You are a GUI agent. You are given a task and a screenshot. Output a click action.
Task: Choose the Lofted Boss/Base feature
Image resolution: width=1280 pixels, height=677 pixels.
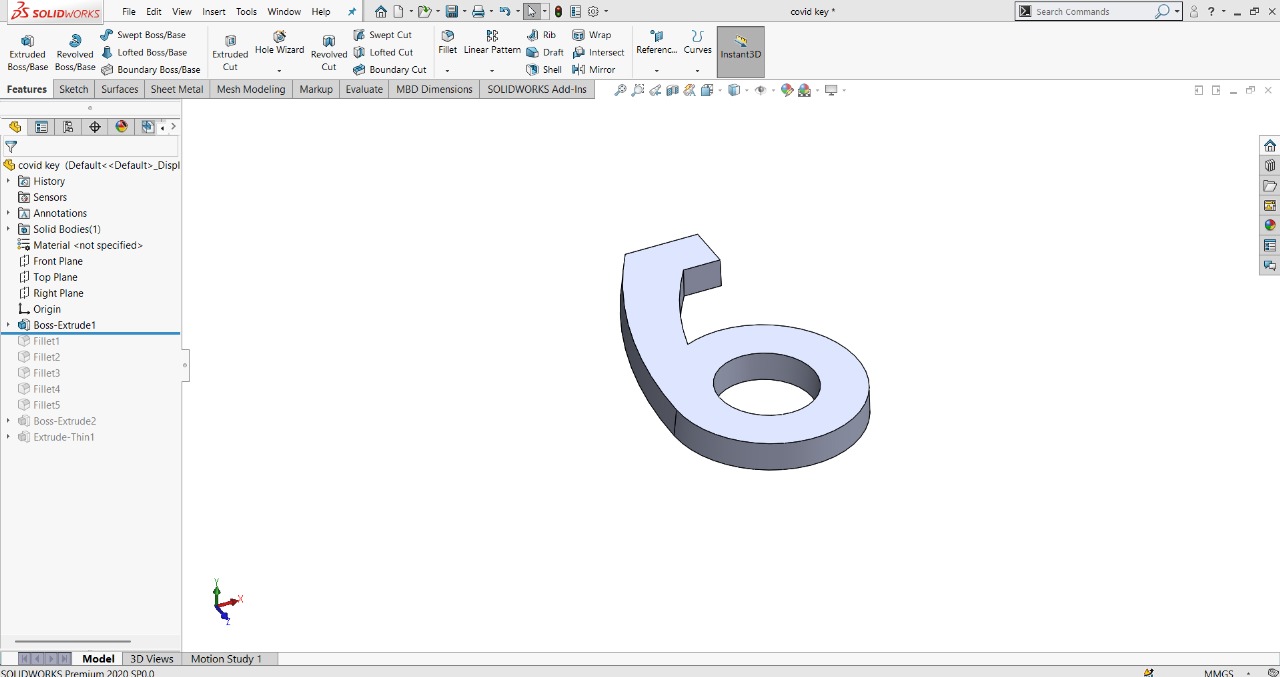pyautogui.click(x=144, y=52)
